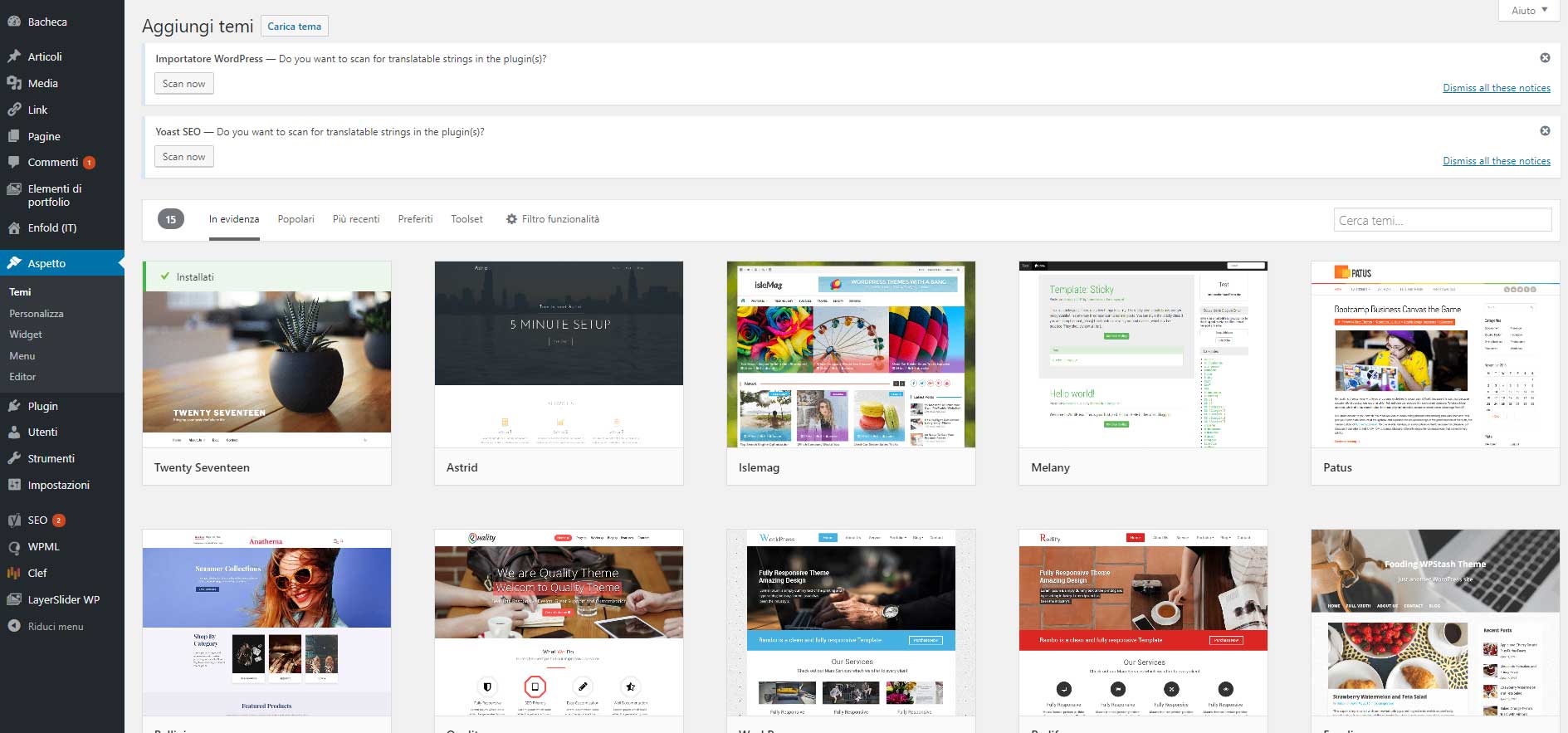
Task: Switch to Più recenti tab
Action: (356, 219)
